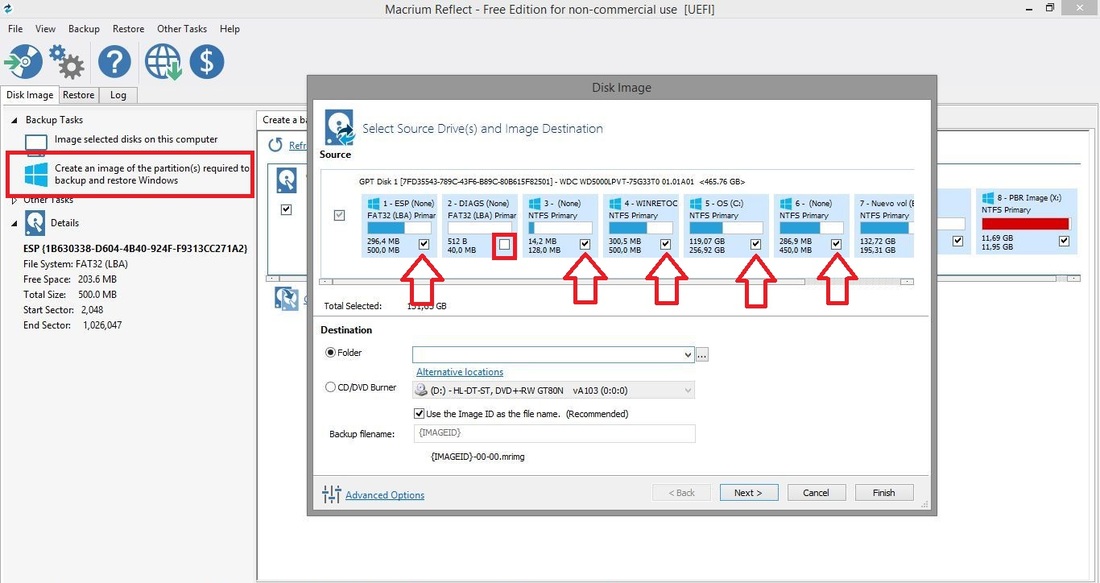This screenshot has height=583, width=1100.
Task: Click the monitor icon beside Image selected disks
Action: tap(36, 144)
